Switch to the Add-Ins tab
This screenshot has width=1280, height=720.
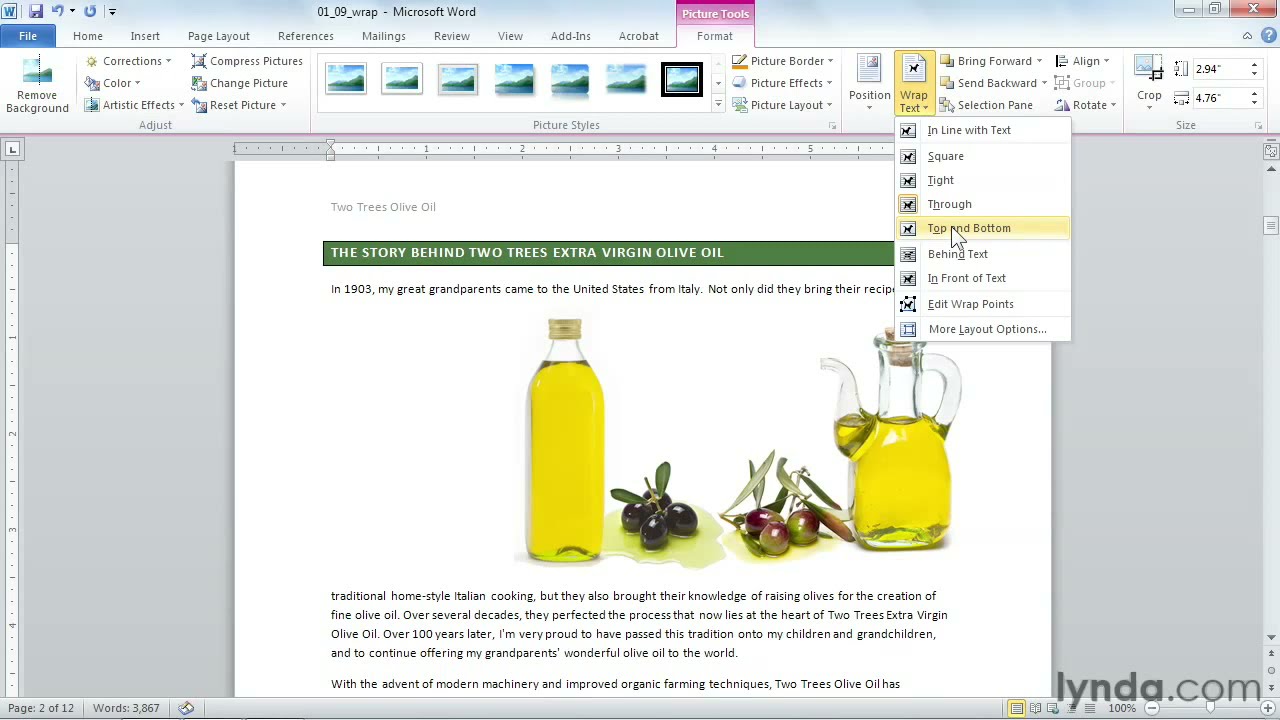(x=571, y=36)
